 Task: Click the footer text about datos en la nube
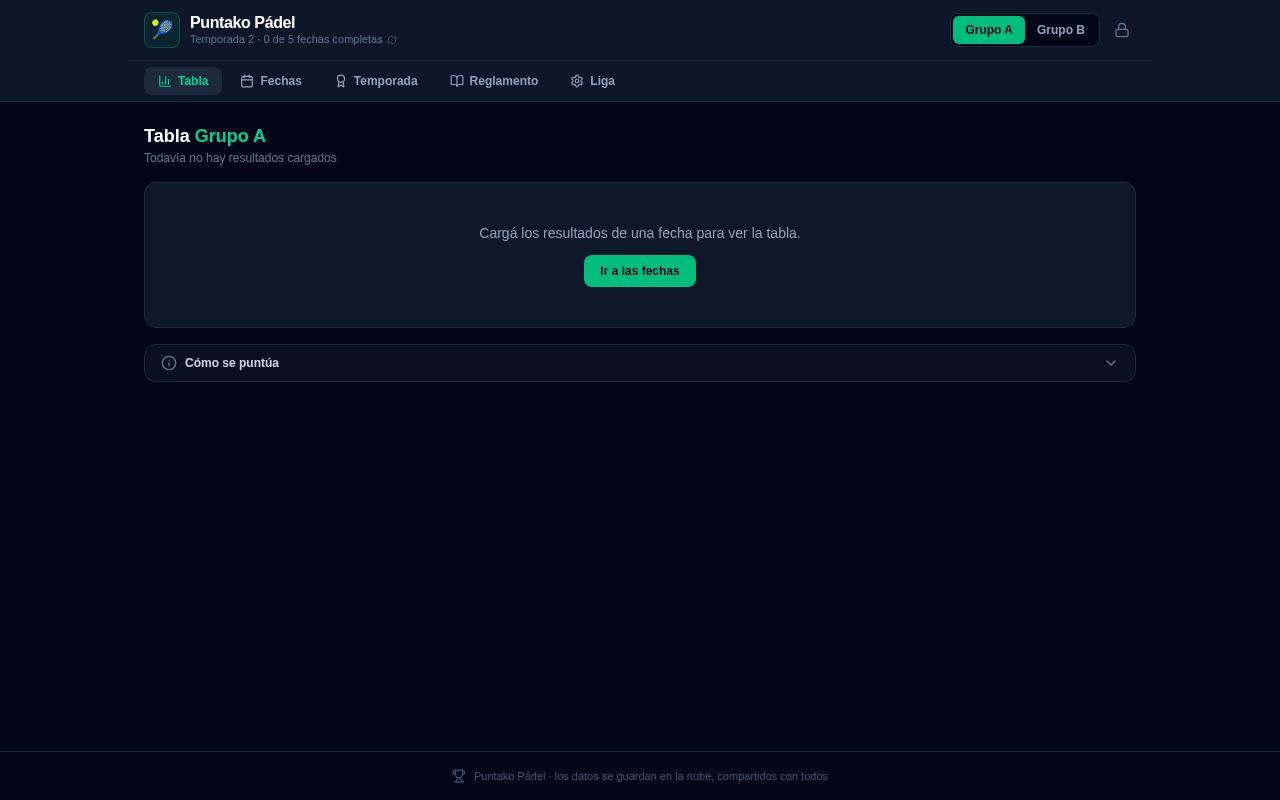(x=651, y=776)
